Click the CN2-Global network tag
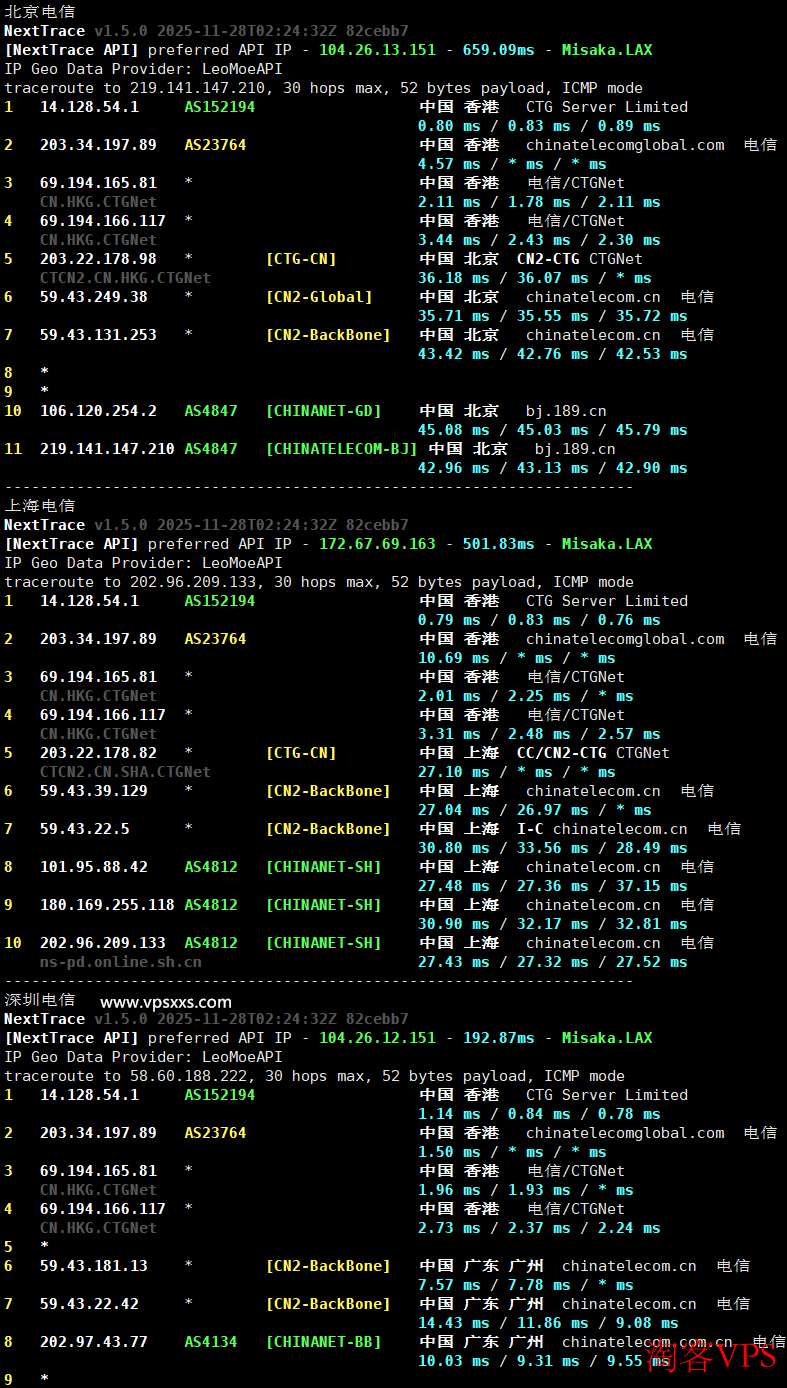Viewport: 787px width, 1388px height. (319, 297)
